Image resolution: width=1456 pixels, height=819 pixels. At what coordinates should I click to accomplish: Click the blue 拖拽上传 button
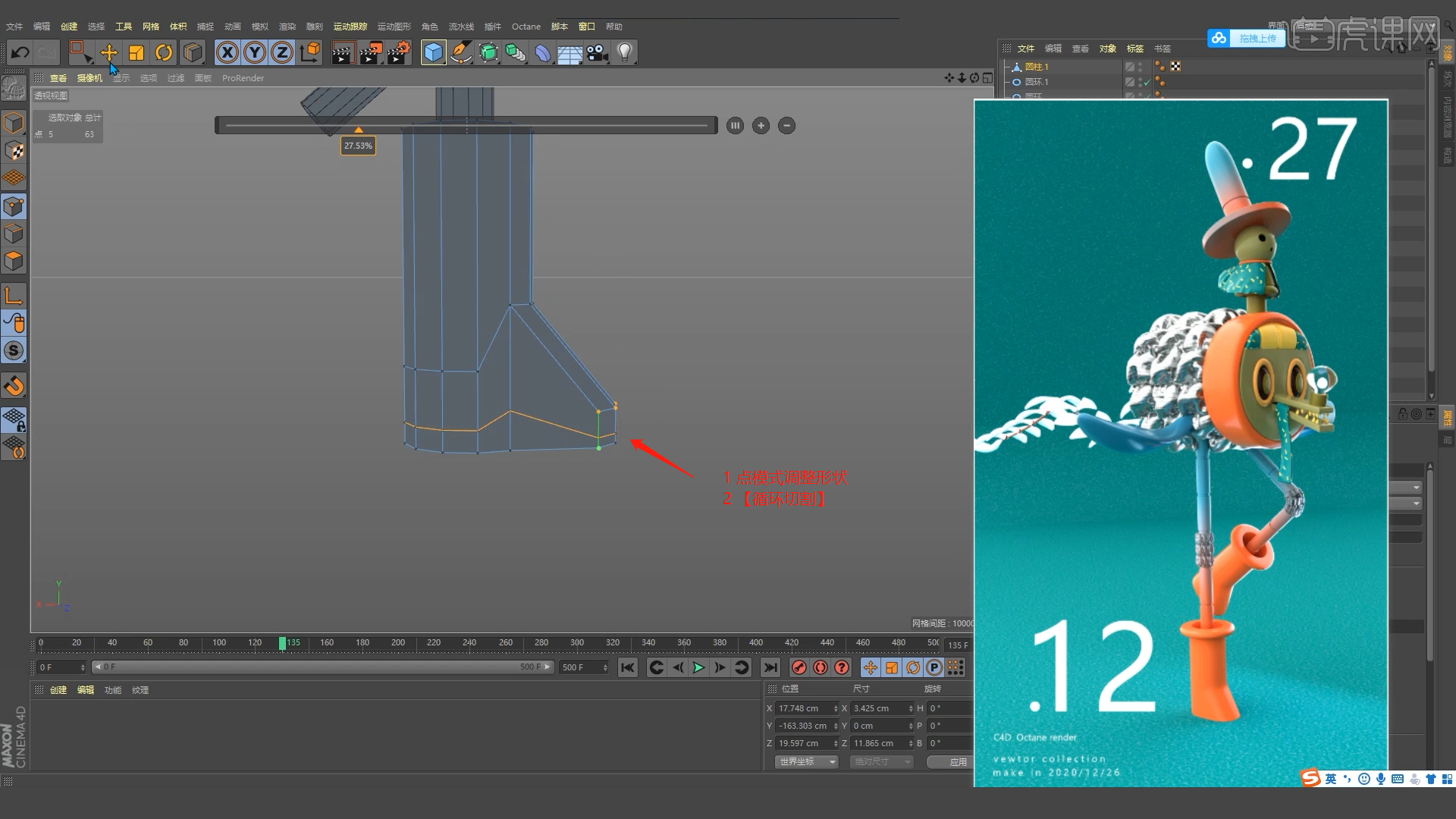point(1257,38)
